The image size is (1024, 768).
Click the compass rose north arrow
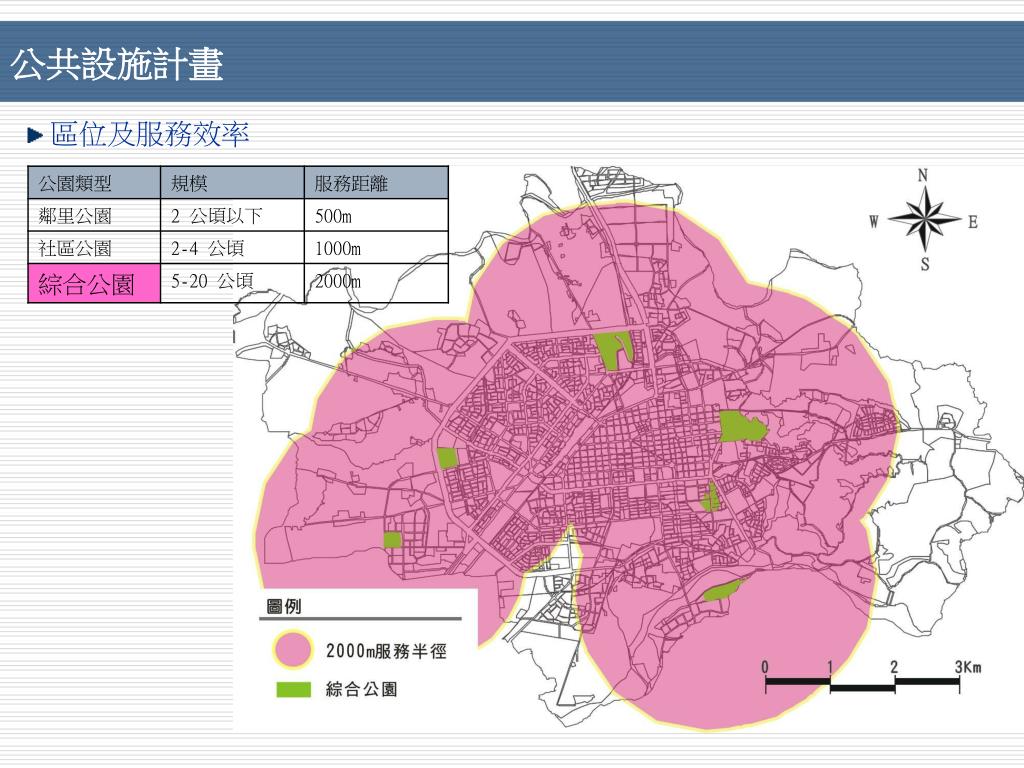tap(924, 219)
